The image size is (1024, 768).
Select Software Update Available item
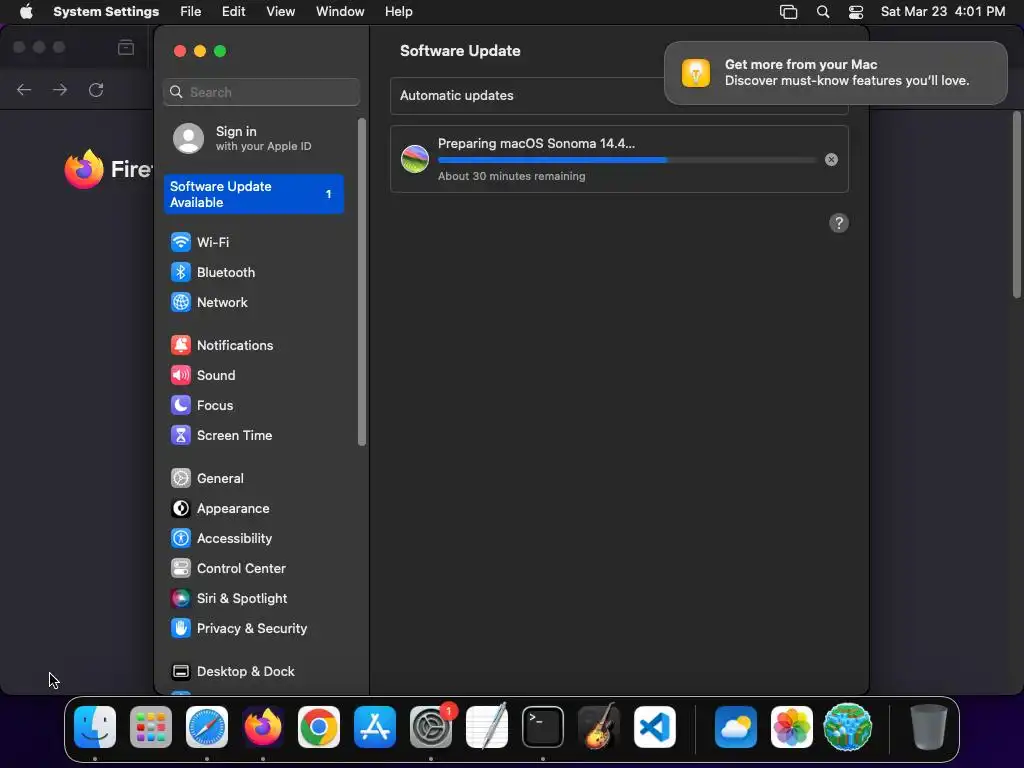253,194
